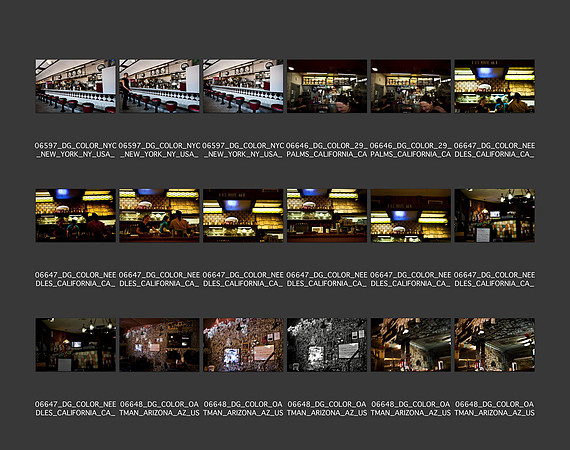Screen dimensions: 570x450
Task: Click 06646 label under woman looking down thumbnail
Action: 327,150
